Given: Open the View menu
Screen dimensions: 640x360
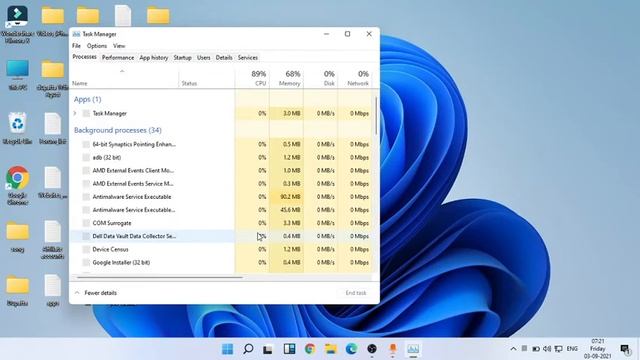Looking at the screenshot, I should coord(119,46).
